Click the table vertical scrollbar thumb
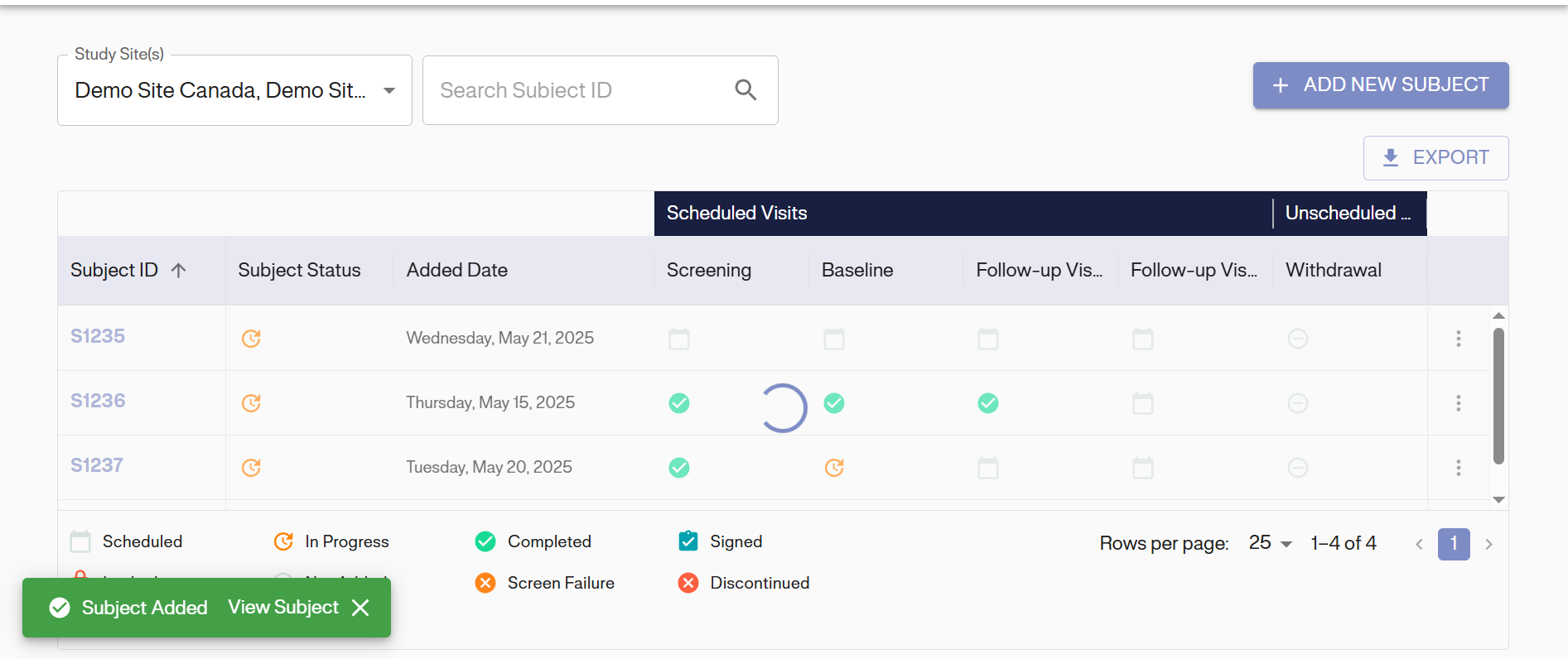 (x=1498, y=396)
